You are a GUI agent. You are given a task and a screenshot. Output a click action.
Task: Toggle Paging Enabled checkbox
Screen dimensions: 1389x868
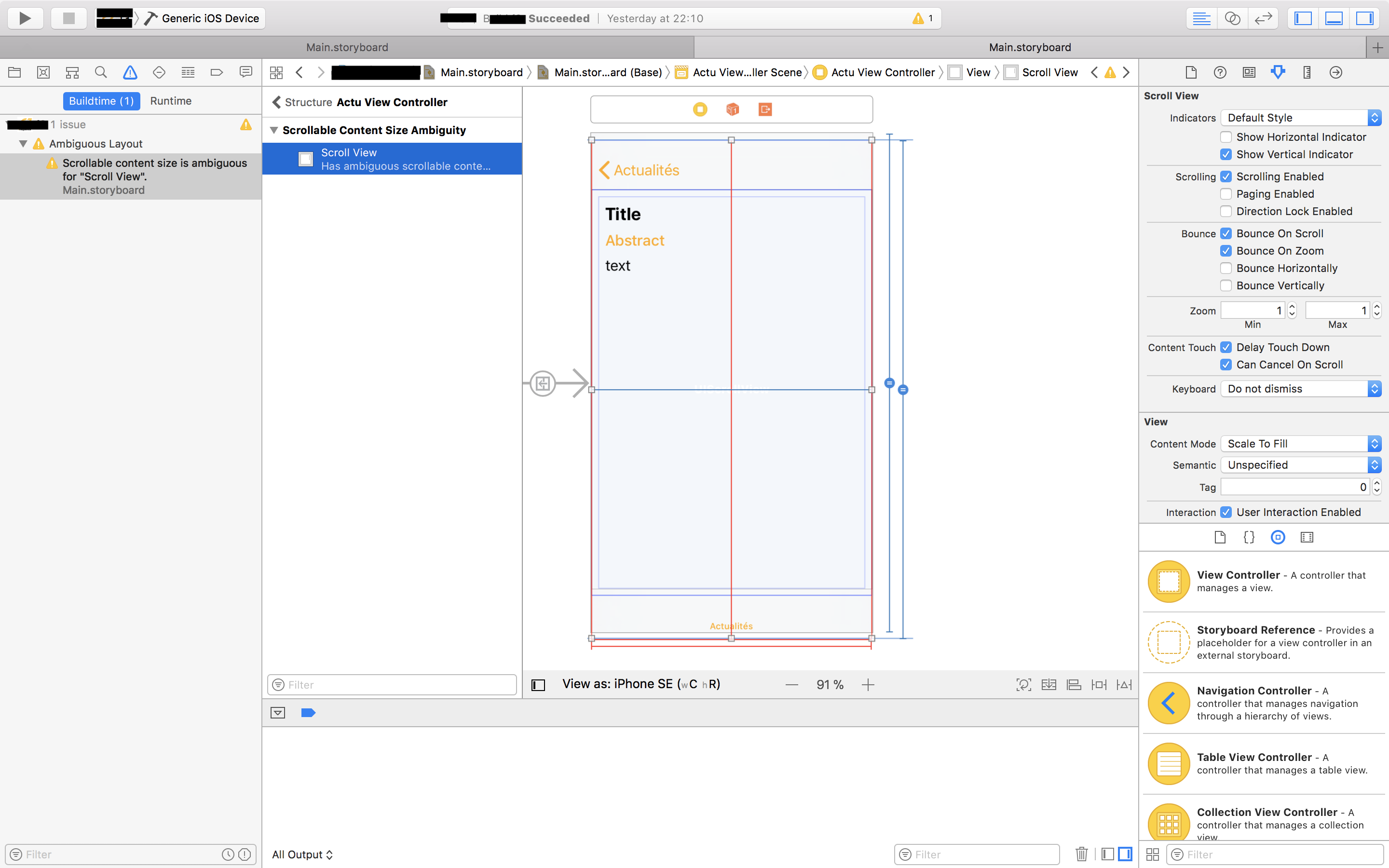coord(1226,194)
